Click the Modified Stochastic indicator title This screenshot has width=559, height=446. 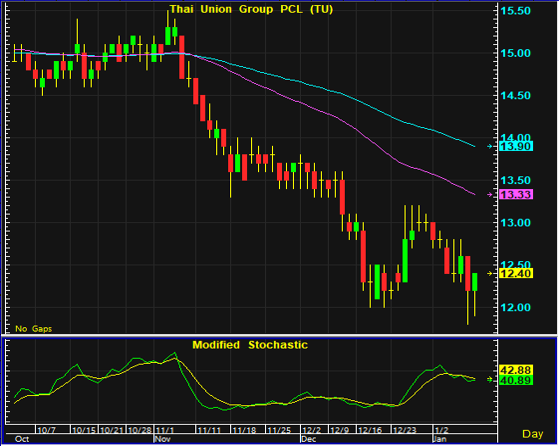(x=250, y=345)
